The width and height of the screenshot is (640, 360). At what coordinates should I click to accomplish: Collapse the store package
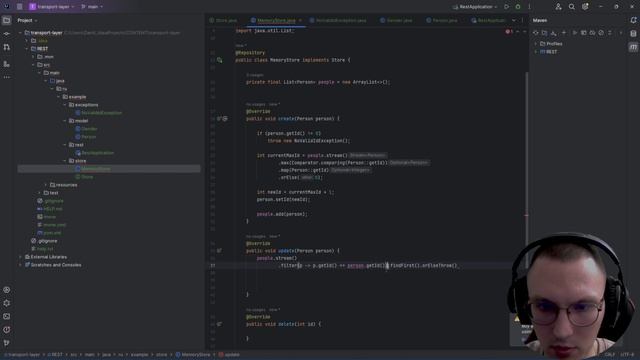(x=65, y=161)
